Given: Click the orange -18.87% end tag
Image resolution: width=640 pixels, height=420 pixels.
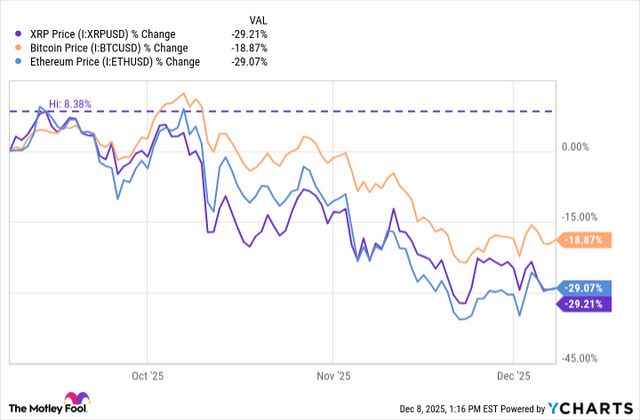Looking at the screenshot, I should [584, 240].
